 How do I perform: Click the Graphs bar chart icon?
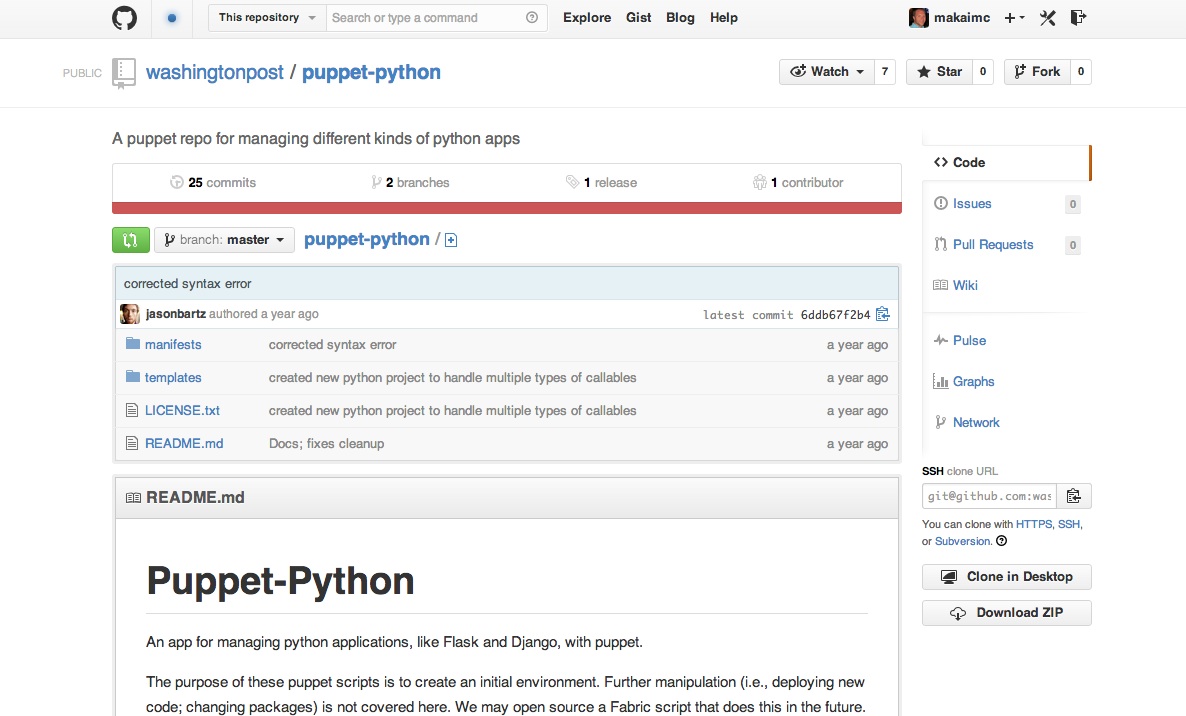940,381
